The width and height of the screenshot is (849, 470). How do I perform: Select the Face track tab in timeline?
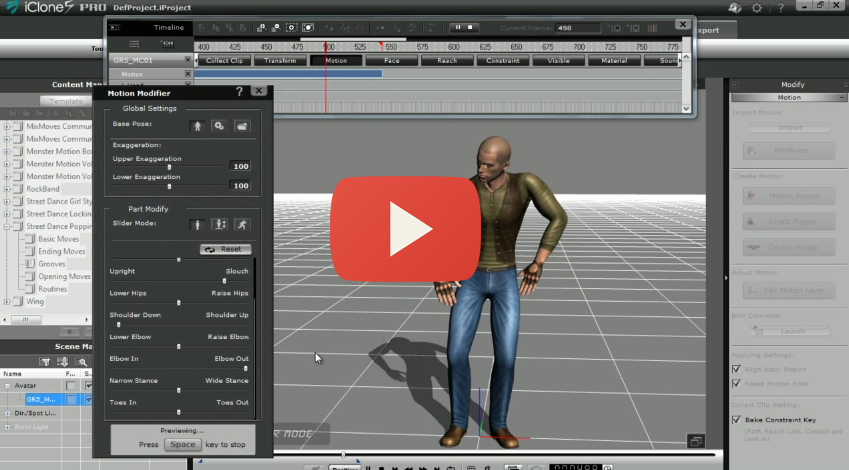(x=391, y=61)
